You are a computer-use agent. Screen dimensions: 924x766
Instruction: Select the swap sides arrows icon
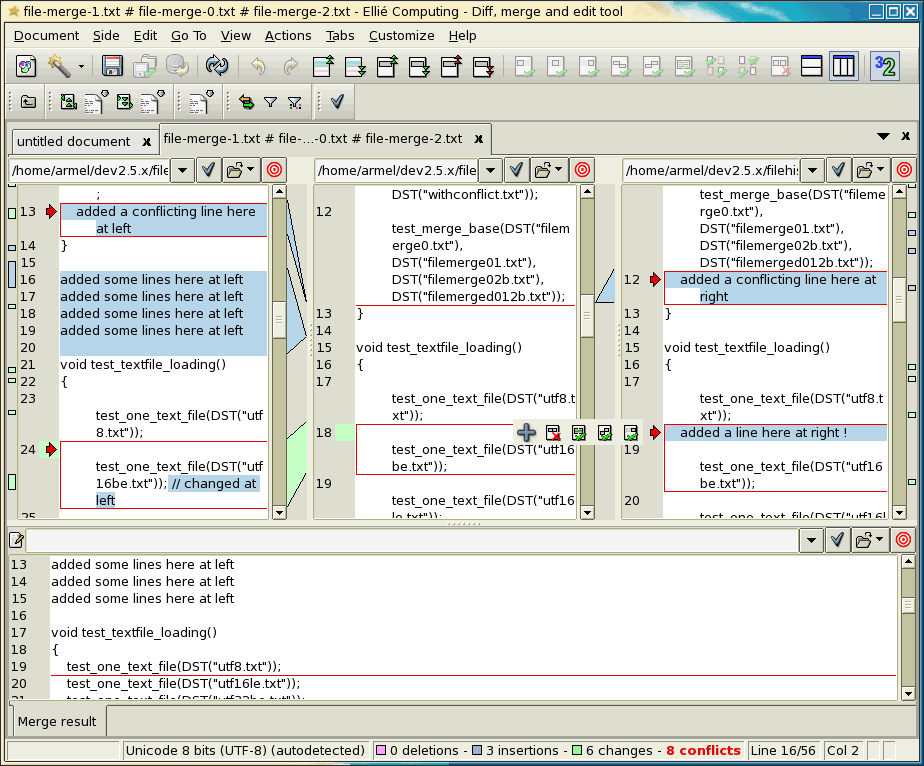coord(247,101)
